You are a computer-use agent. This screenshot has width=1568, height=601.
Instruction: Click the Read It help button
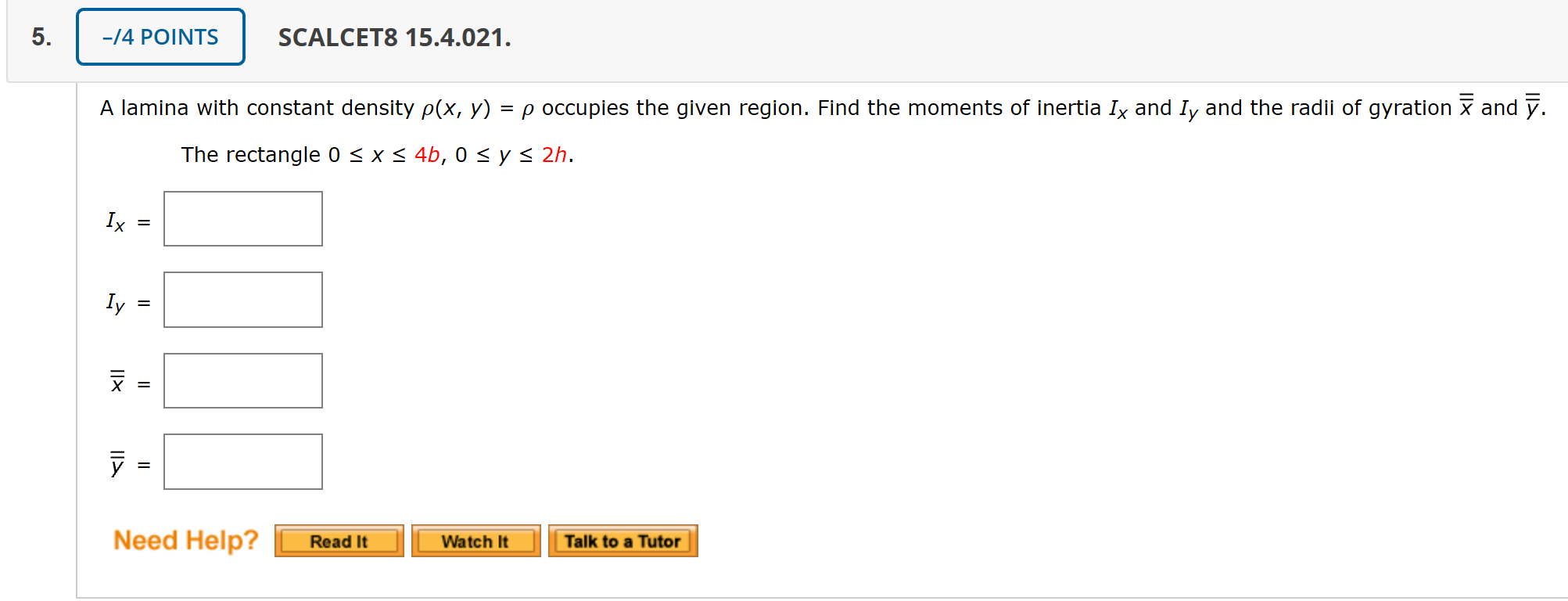(339, 540)
